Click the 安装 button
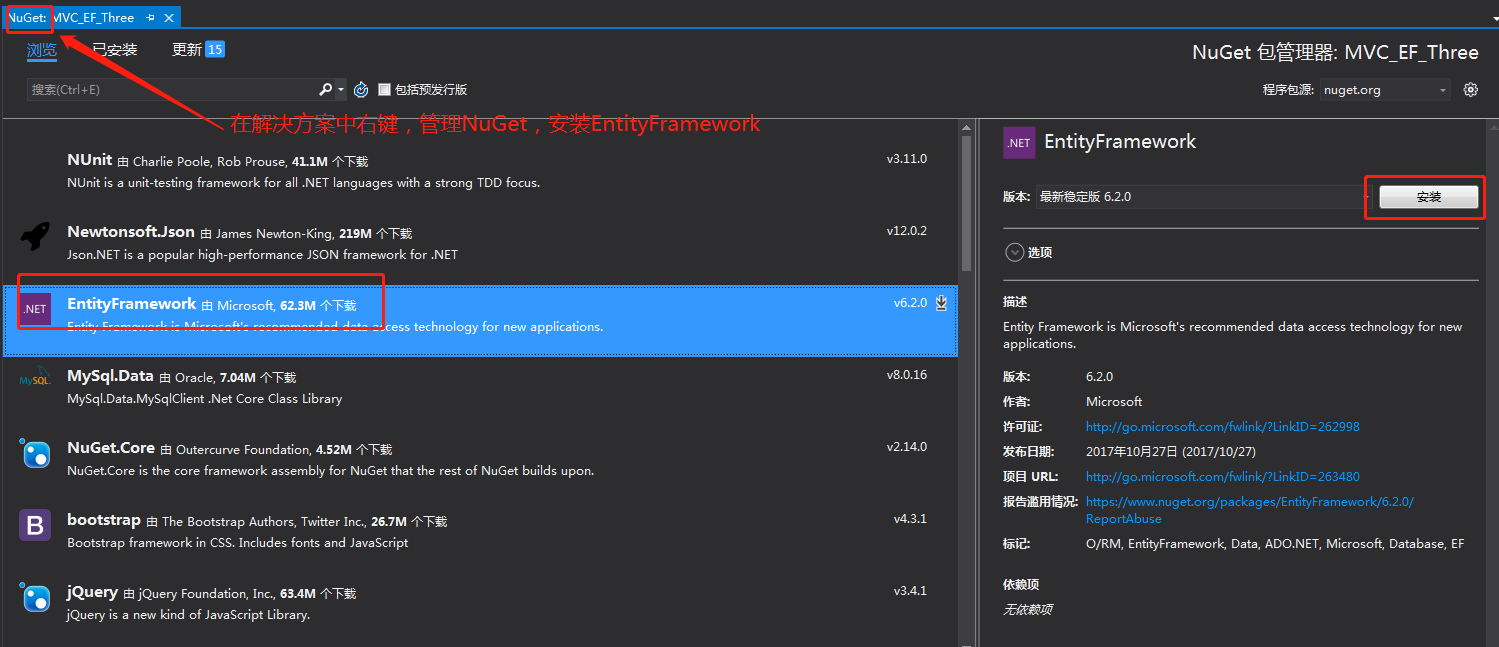Viewport: 1499px width, 647px height. pyautogui.click(x=1428, y=198)
